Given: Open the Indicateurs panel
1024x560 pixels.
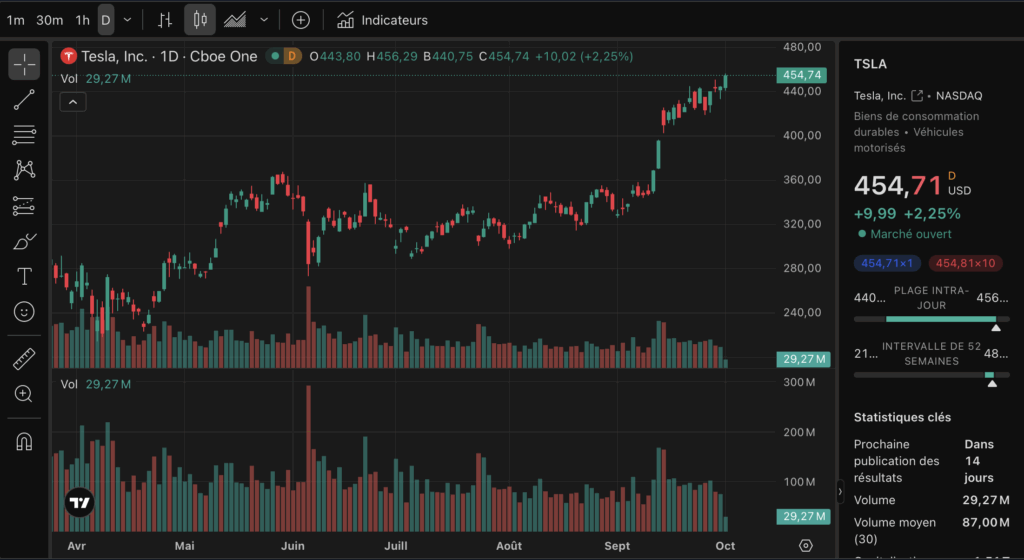Looking at the screenshot, I should click(x=382, y=20).
